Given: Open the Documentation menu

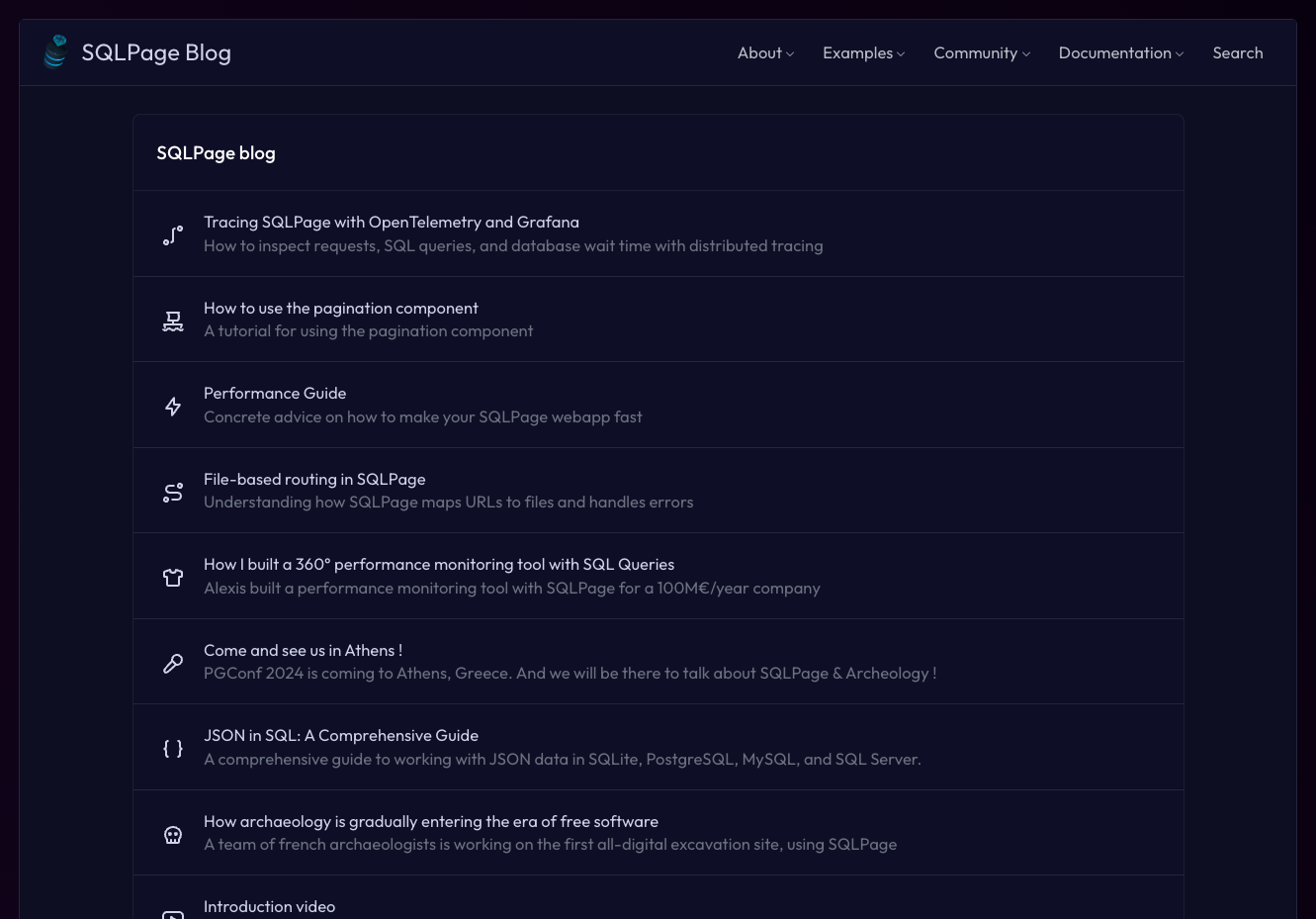Looking at the screenshot, I should click(x=1120, y=53).
